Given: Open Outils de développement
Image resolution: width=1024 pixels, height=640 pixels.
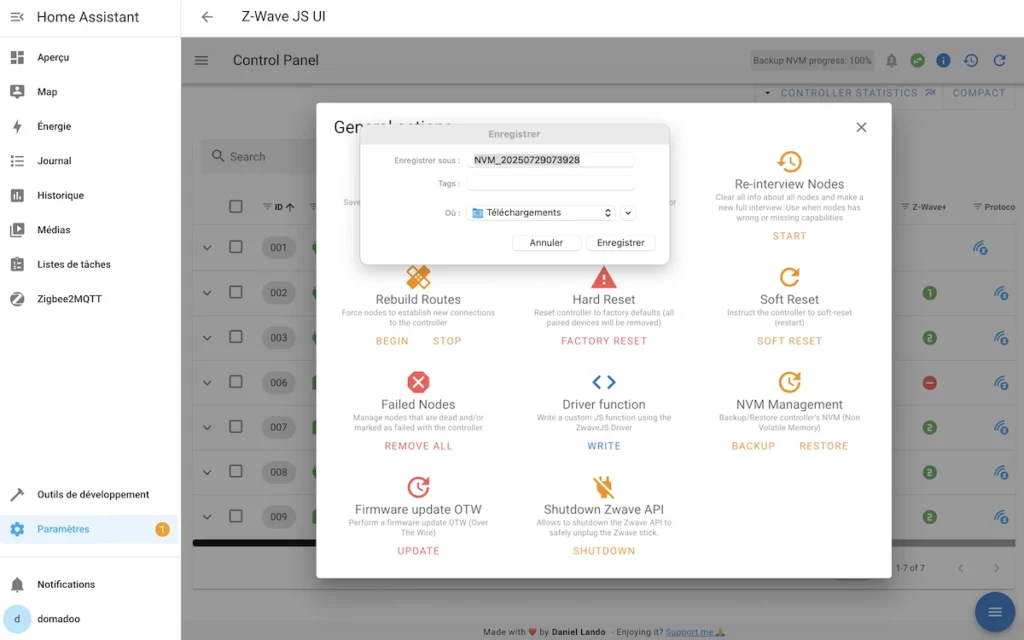Looking at the screenshot, I should (90, 494).
